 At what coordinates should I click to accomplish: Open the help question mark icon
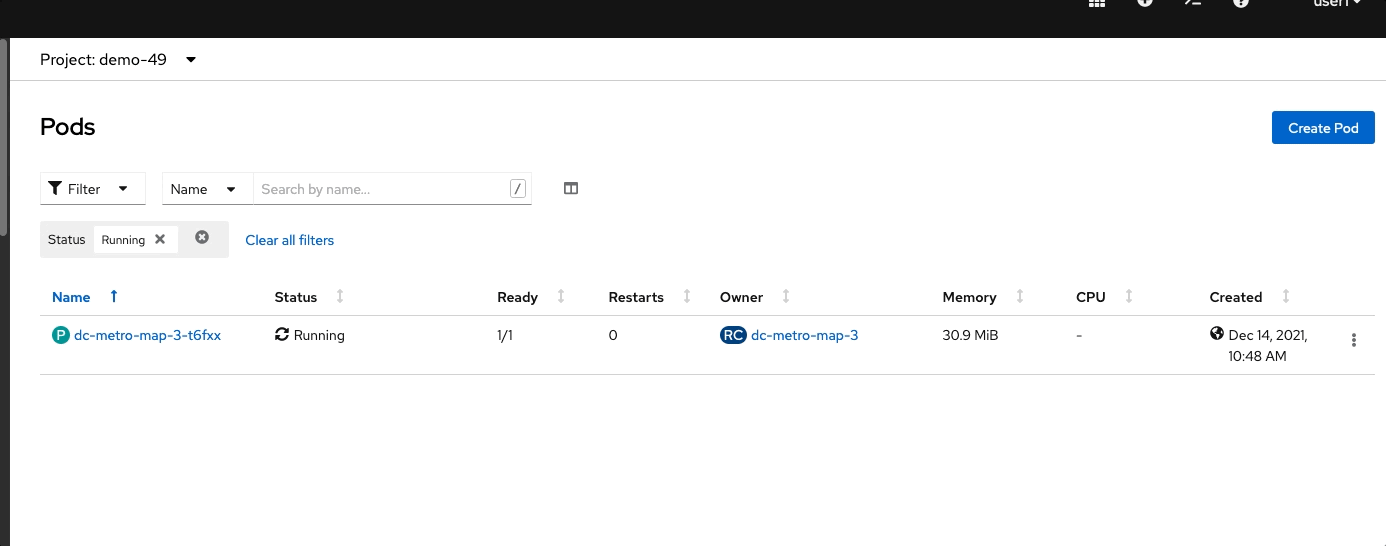pyautogui.click(x=1241, y=3)
